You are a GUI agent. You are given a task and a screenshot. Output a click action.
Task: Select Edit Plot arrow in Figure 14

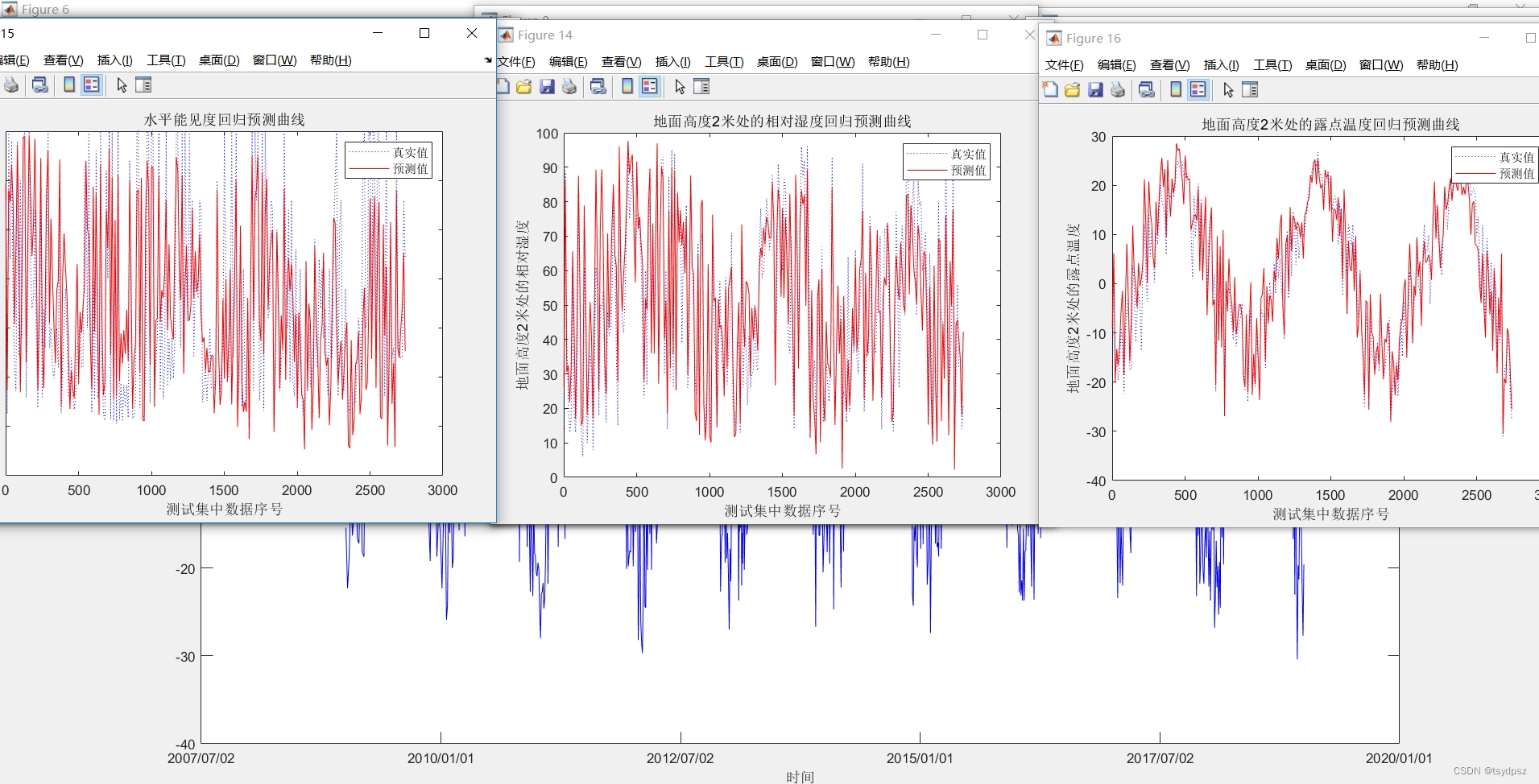pos(680,86)
